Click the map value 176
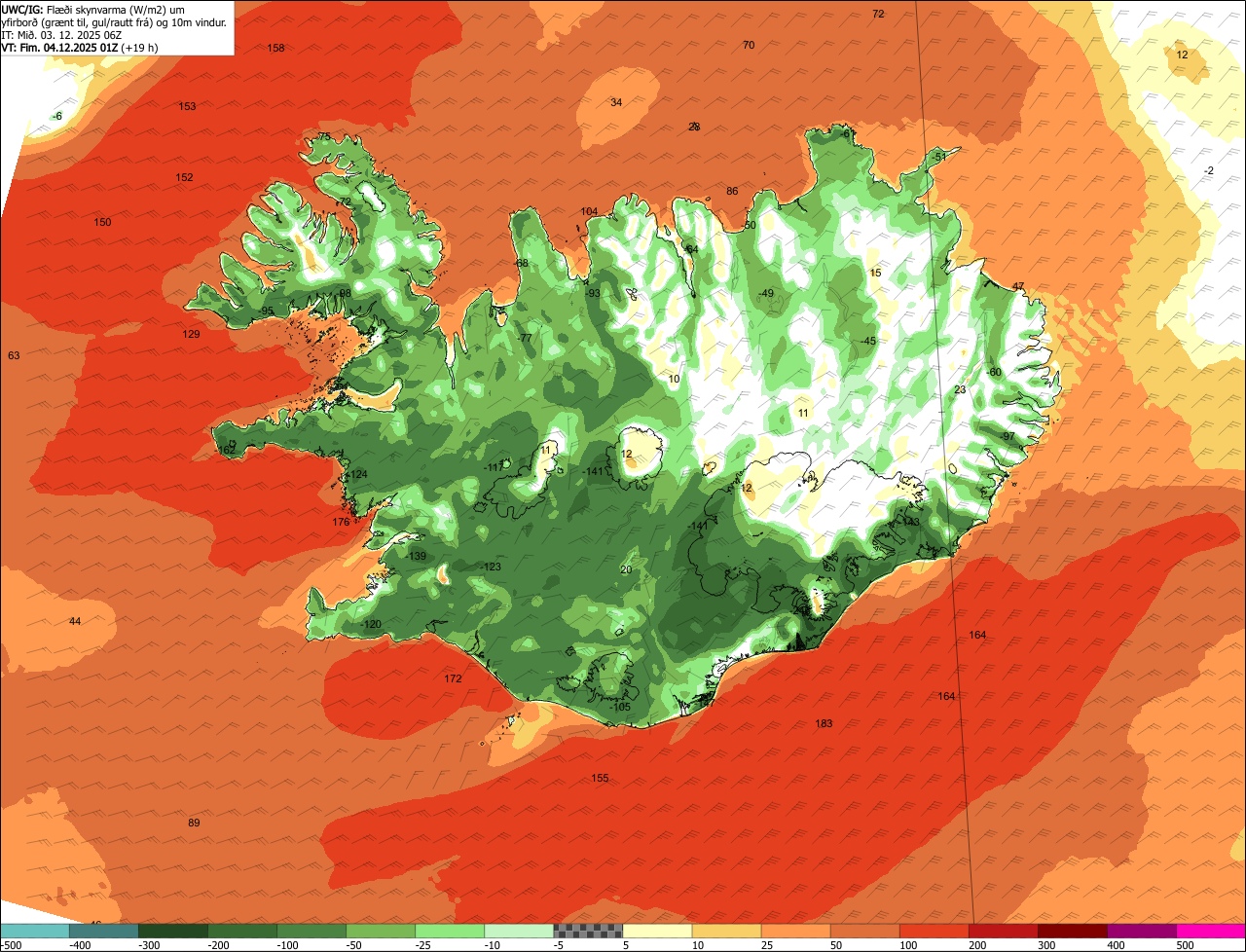 341,522
